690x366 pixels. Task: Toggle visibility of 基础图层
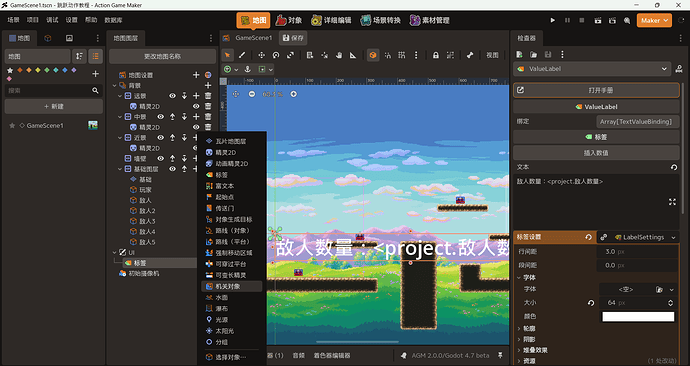click(172, 169)
